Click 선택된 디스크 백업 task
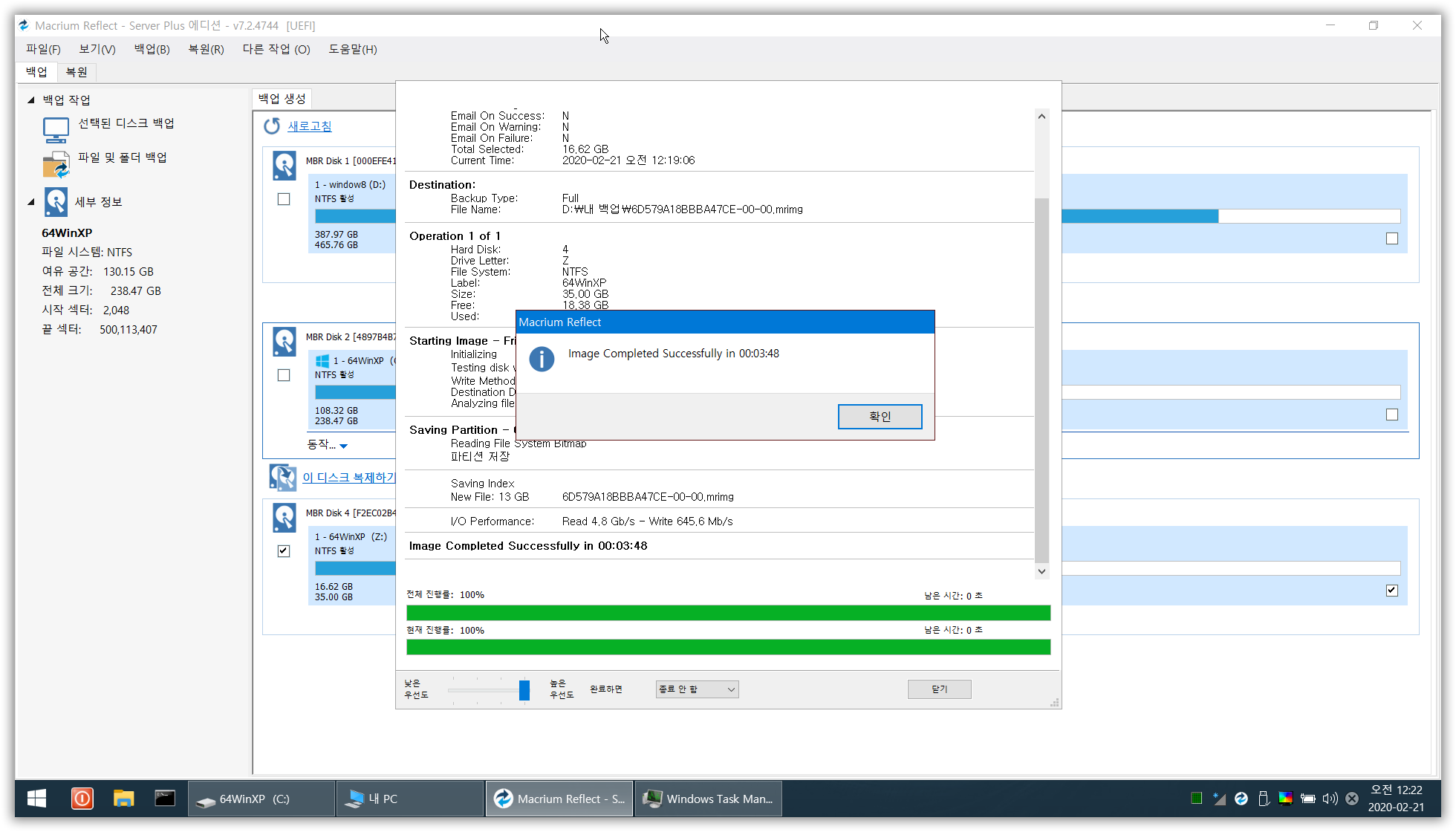The width and height of the screenshot is (1456, 832). pyautogui.click(x=126, y=123)
